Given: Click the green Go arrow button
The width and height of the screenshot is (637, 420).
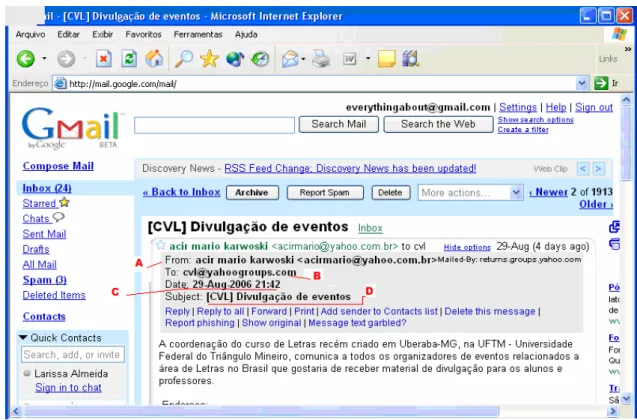Looking at the screenshot, I should coord(601,83).
